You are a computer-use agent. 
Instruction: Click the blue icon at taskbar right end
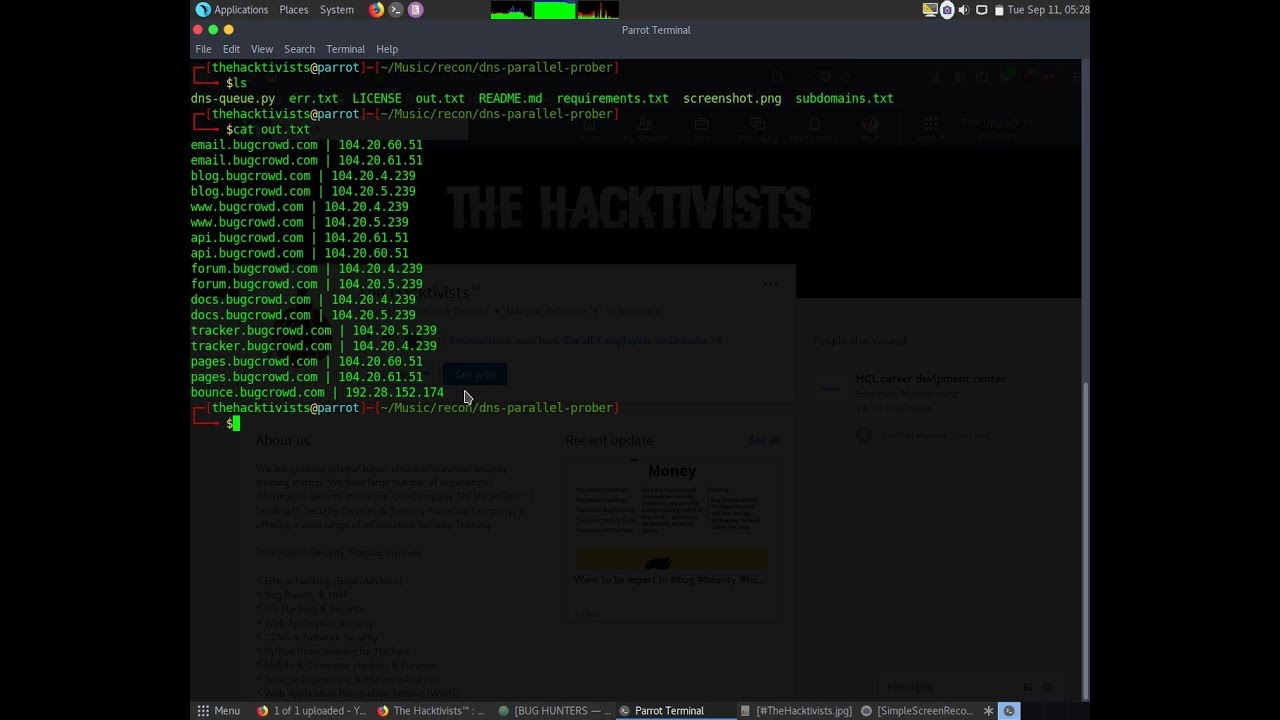1009,711
